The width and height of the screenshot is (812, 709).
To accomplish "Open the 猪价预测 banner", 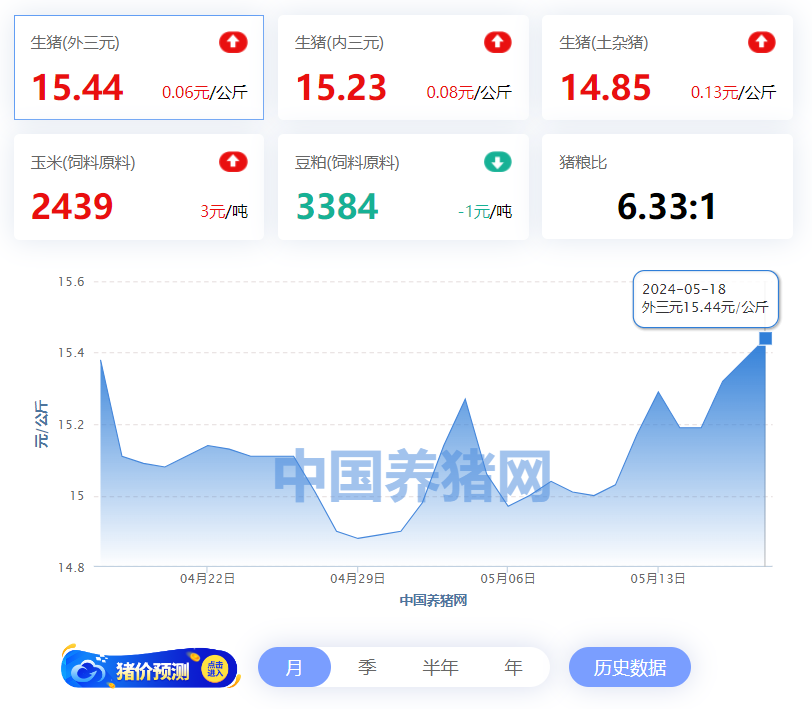I will pyautogui.click(x=150, y=668).
